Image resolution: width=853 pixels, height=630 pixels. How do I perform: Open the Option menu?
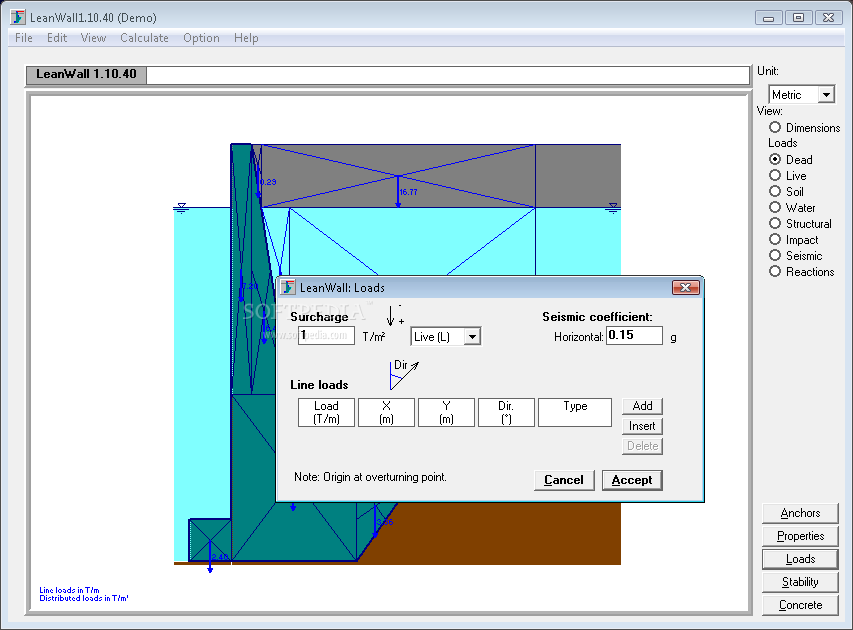click(201, 38)
